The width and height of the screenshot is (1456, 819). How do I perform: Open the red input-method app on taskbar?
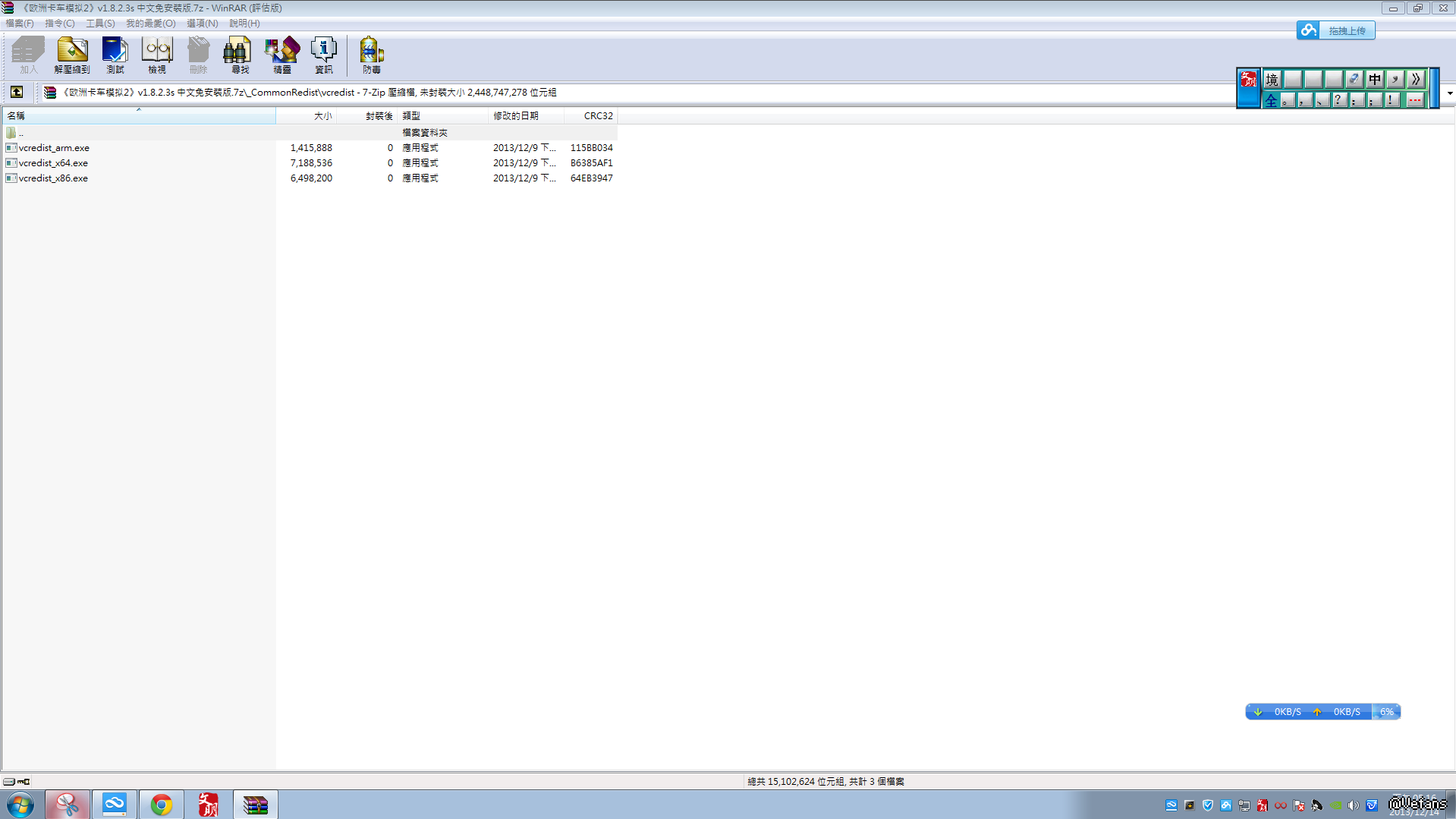[x=208, y=805]
